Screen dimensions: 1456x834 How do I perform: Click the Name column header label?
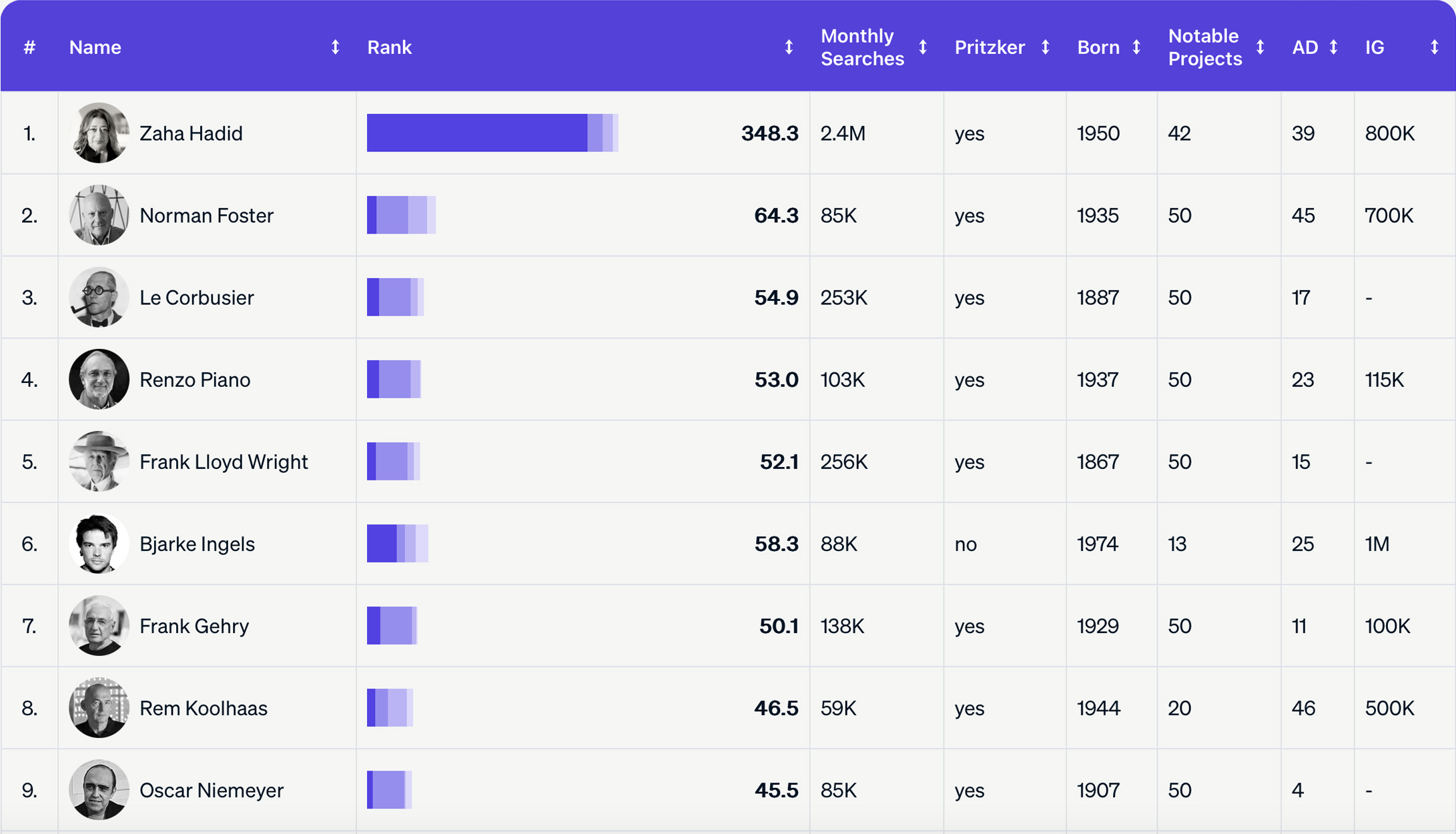pos(95,47)
